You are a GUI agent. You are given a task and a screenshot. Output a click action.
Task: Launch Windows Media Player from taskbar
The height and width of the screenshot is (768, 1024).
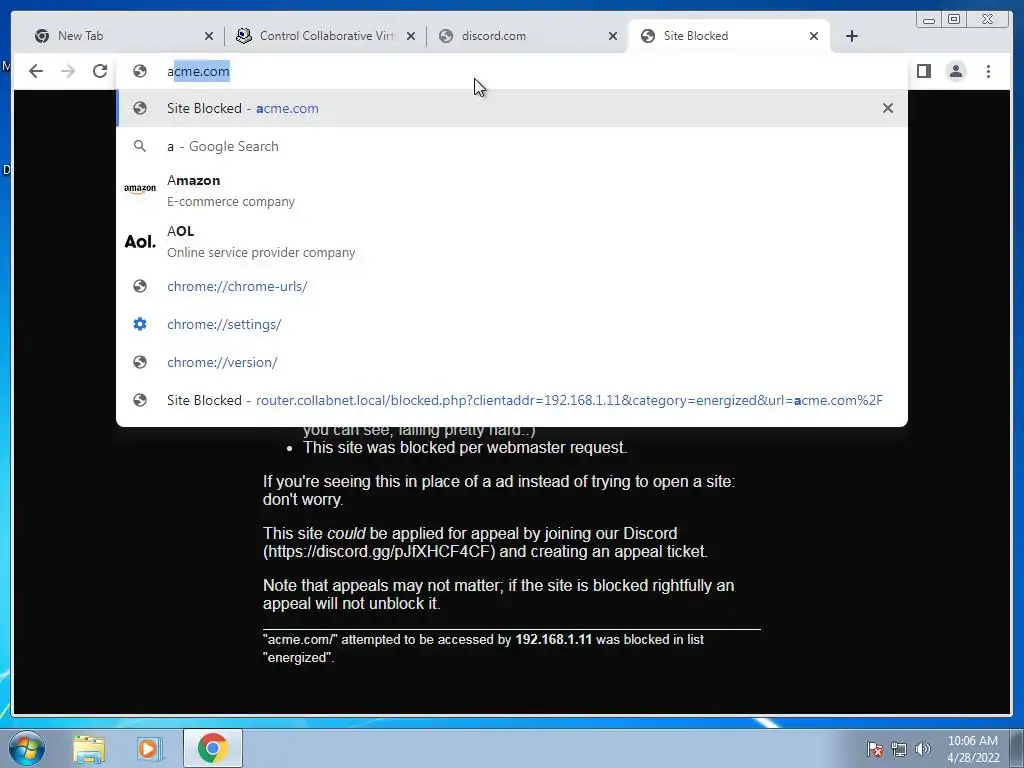click(148, 748)
